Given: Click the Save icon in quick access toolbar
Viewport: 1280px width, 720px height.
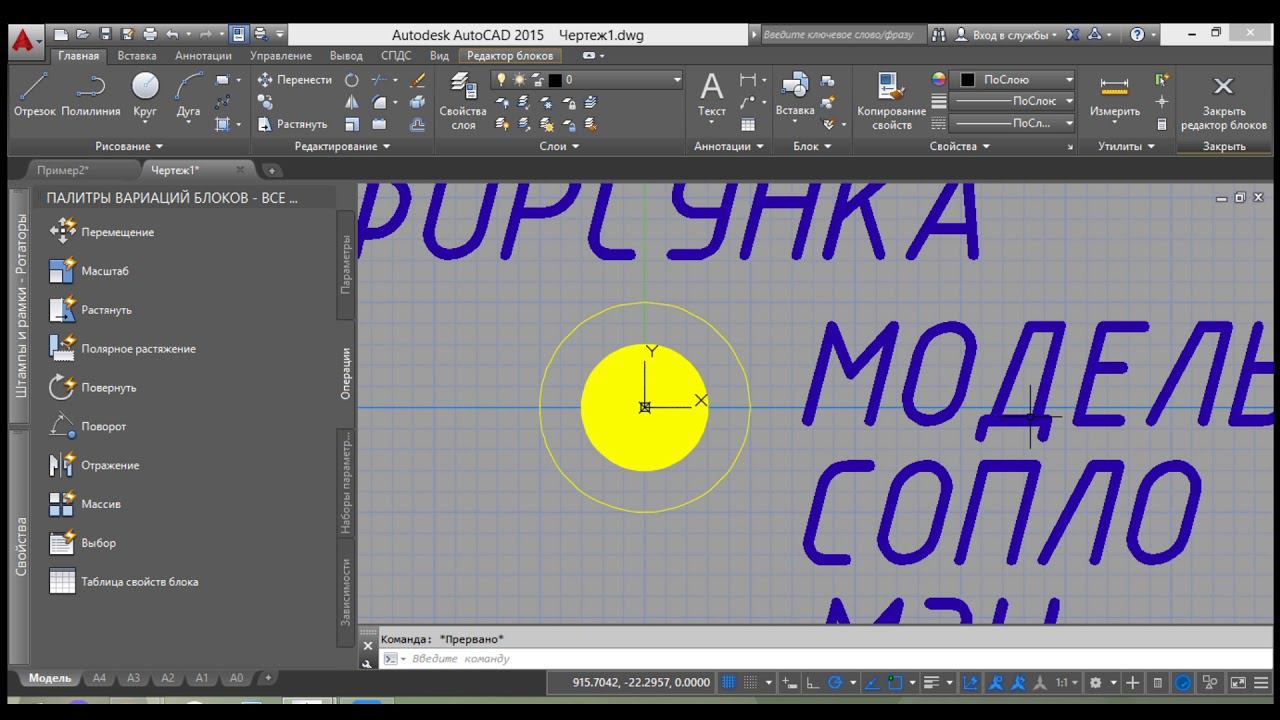Looking at the screenshot, I should pos(104,34).
